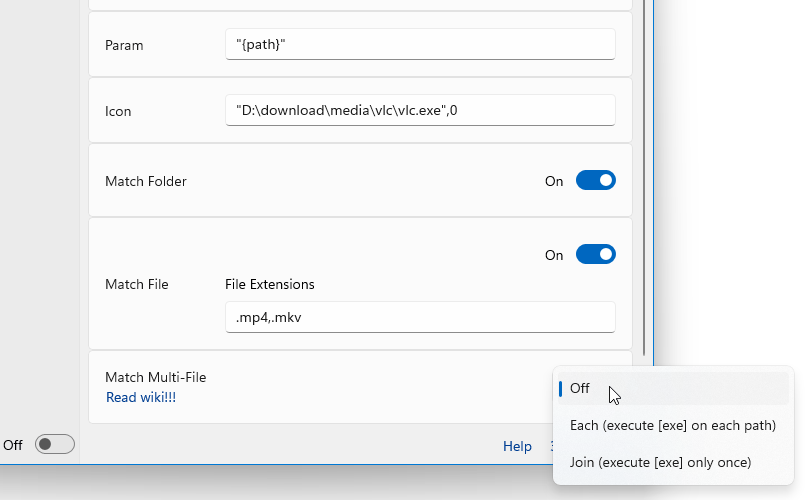Open the Read wiki!!! link
The image size is (808, 500).
click(141, 397)
